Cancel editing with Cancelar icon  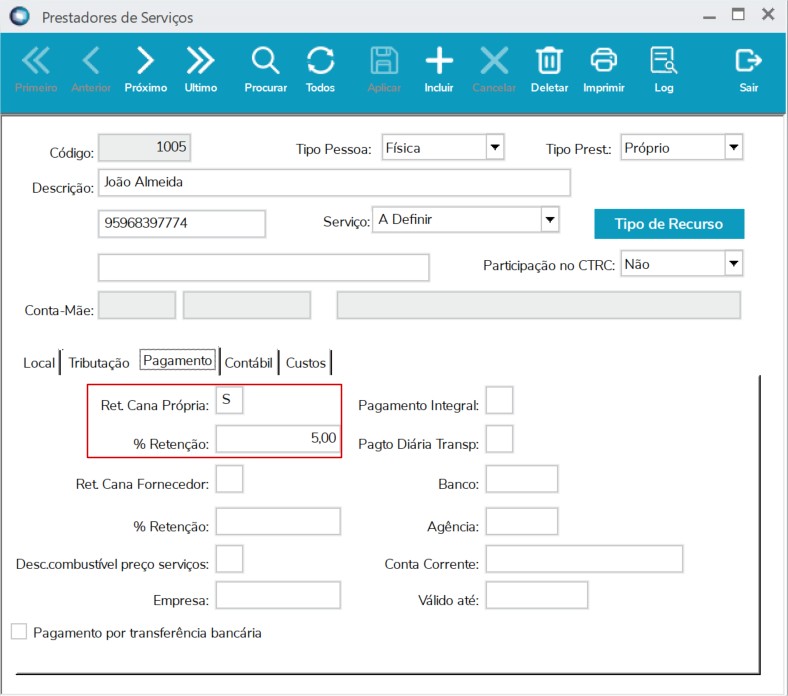coord(494,61)
